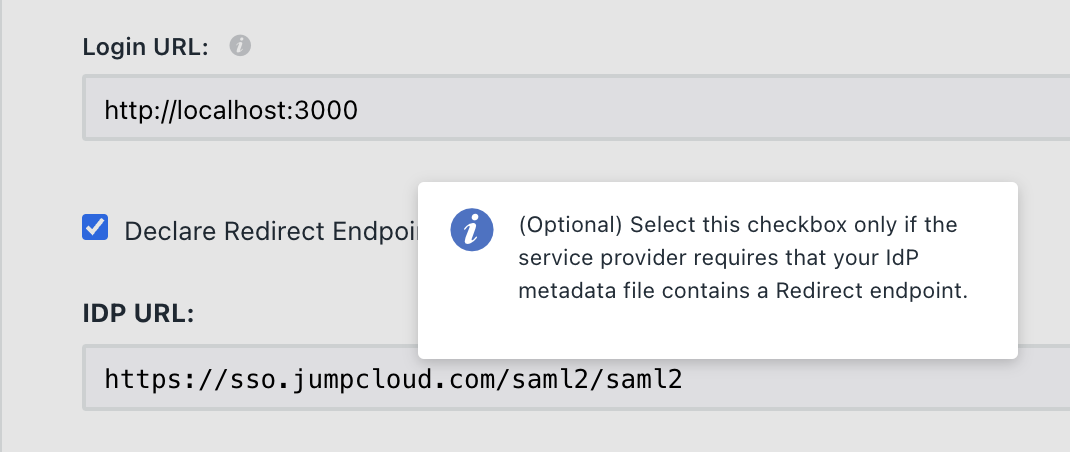Click the tooltip's Optional description text
The width and height of the screenshot is (1070, 452).
coord(740,257)
